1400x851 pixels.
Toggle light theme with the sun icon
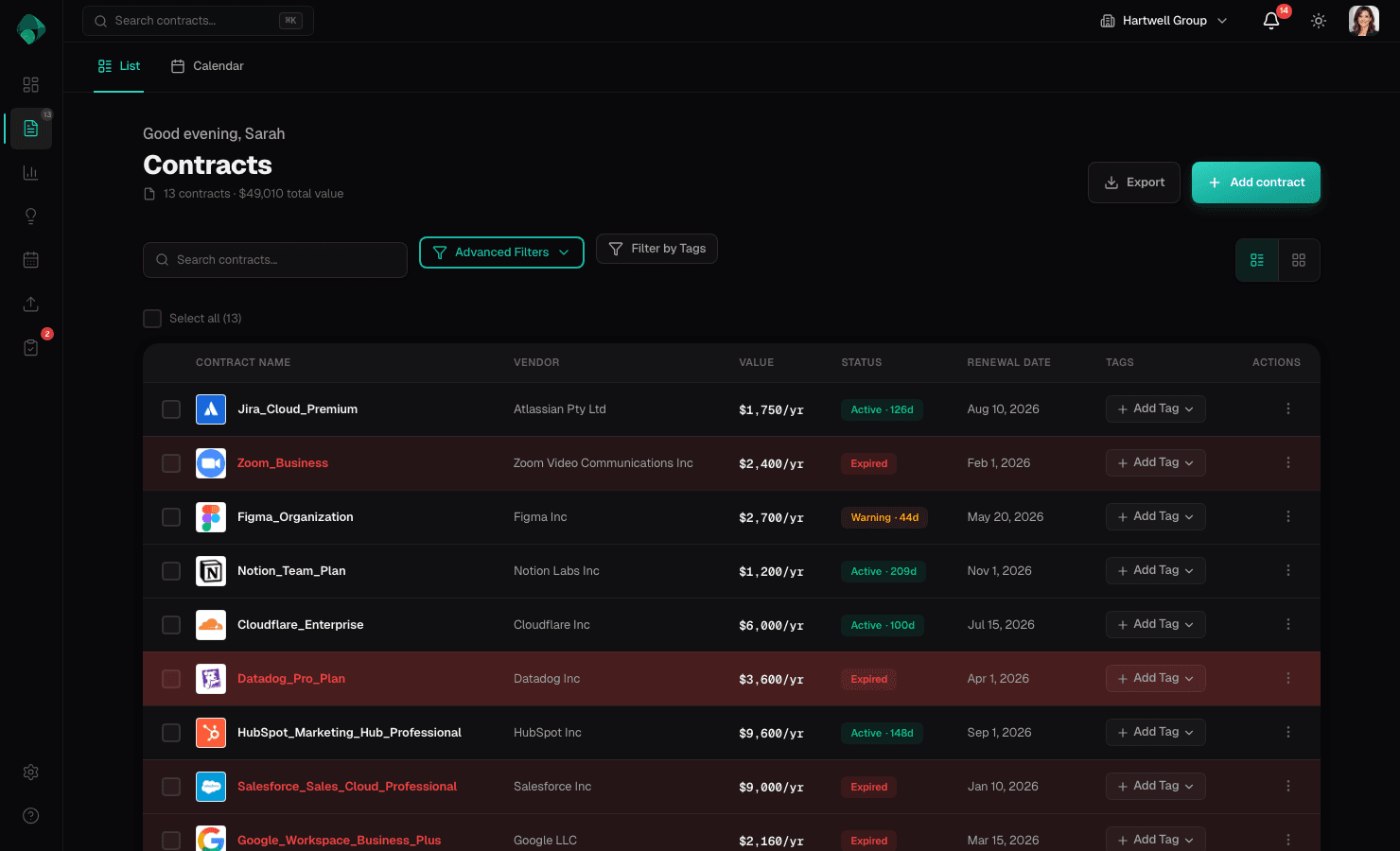tap(1318, 20)
